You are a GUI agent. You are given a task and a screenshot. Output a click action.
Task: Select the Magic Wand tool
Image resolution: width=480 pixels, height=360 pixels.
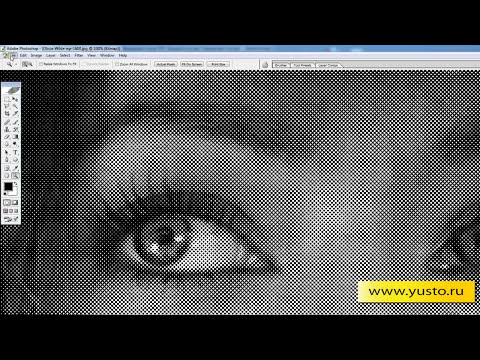(15, 106)
